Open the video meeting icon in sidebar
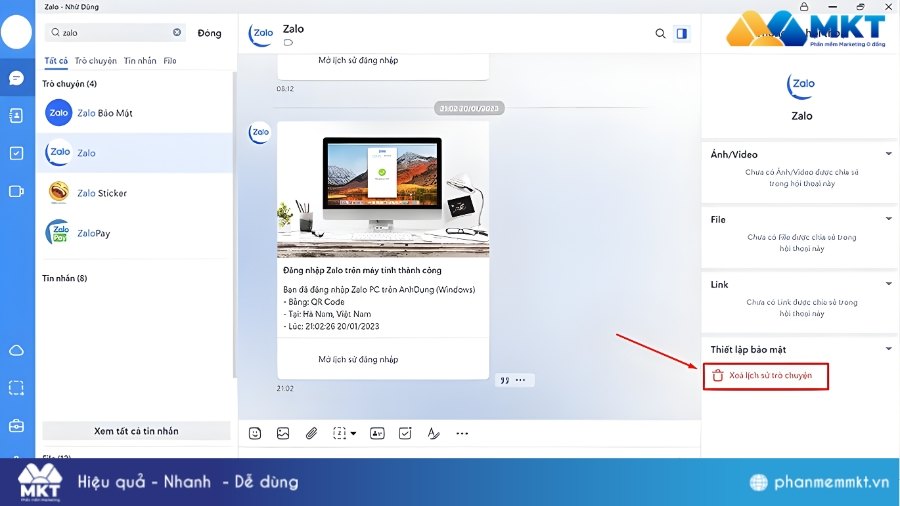The width and height of the screenshot is (900, 506). pos(16,191)
